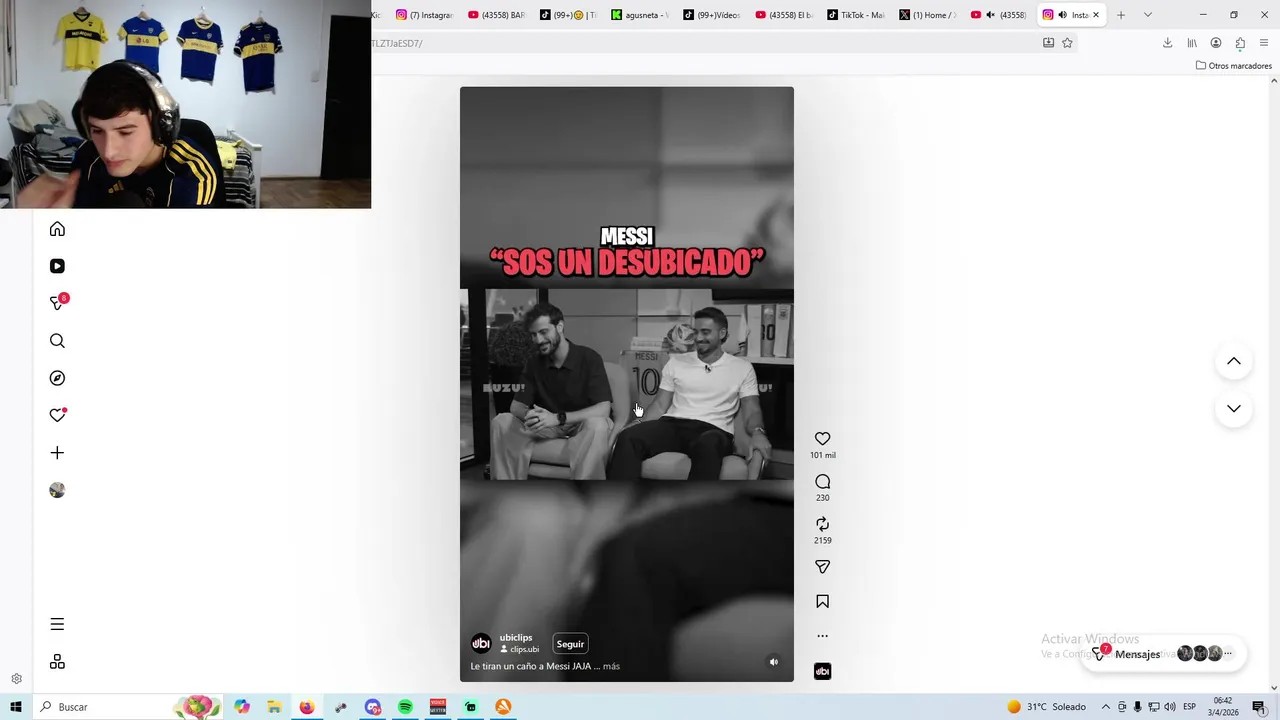
Task: Open browser downloads arrow icon
Action: [1167, 43]
